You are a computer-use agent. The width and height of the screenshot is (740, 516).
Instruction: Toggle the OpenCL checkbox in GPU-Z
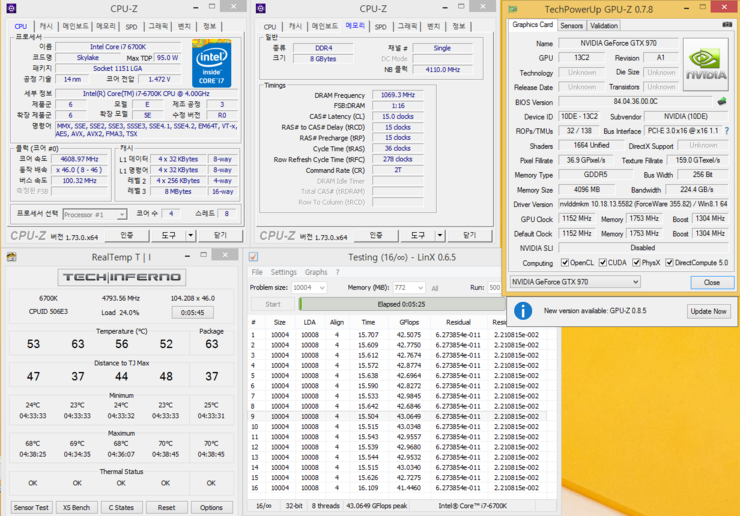[x=565, y=262]
